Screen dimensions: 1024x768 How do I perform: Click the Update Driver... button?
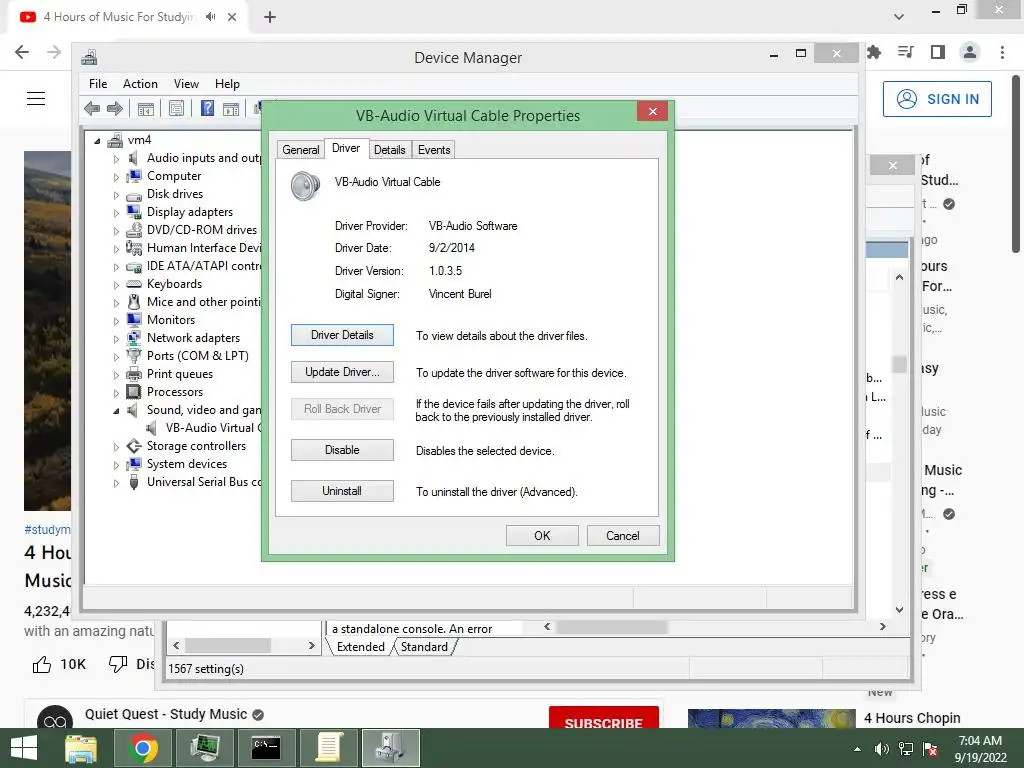[x=342, y=372]
